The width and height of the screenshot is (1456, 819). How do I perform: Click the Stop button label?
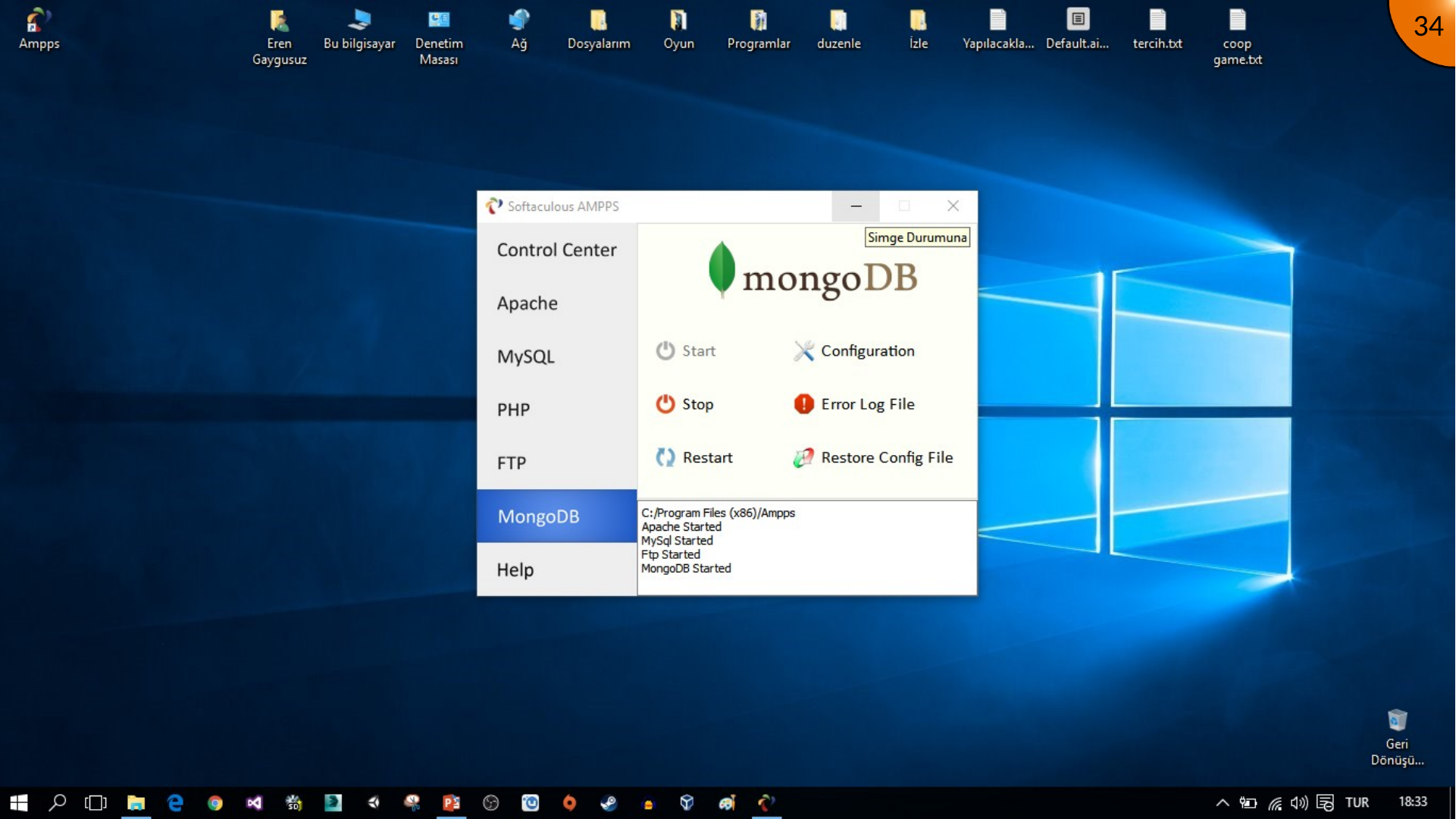[x=697, y=404]
